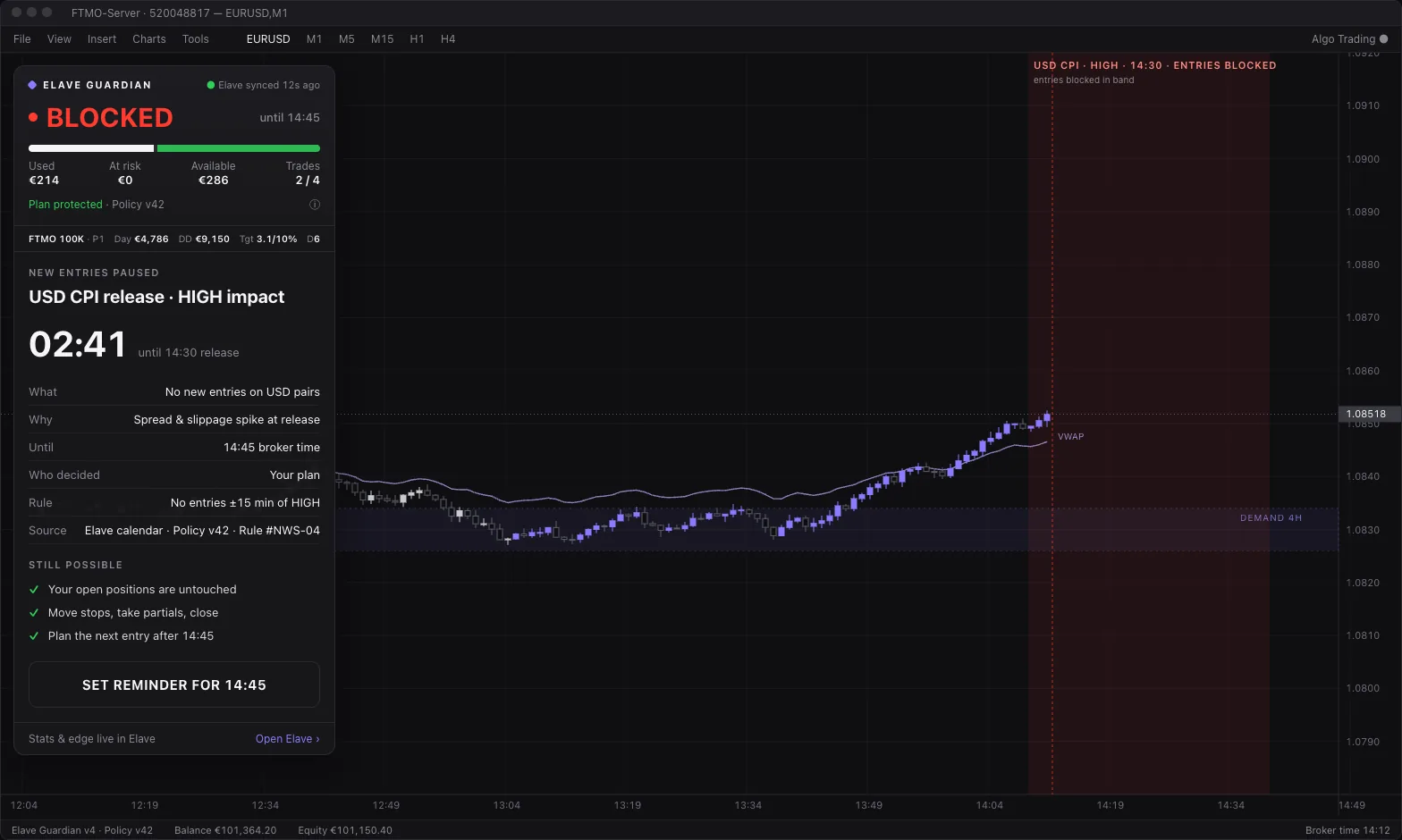This screenshot has width=1402, height=840.
Task: Open the Charts menu
Action: 149,39
